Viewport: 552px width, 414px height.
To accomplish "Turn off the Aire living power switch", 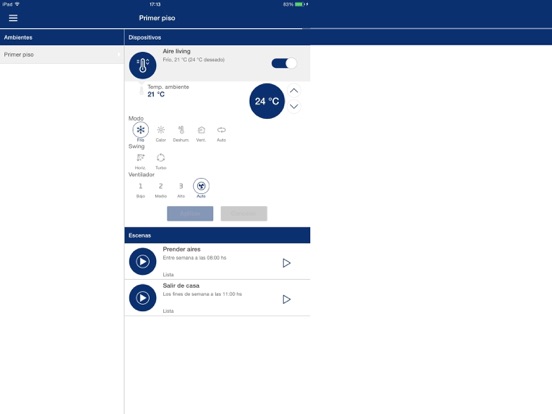I will [x=284, y=63].
